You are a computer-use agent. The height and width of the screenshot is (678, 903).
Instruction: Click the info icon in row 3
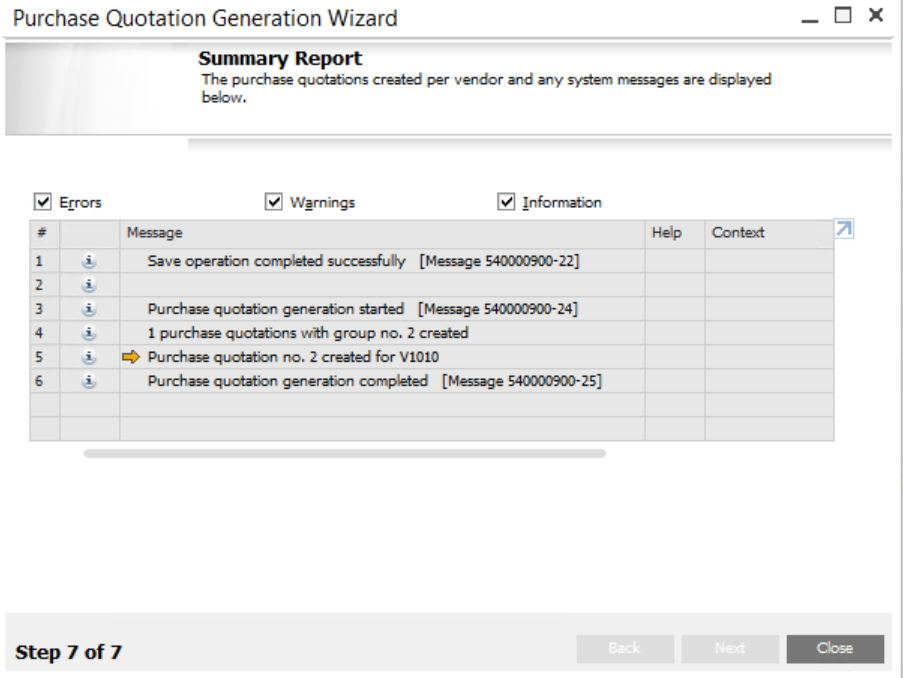(x=89, y=309)
